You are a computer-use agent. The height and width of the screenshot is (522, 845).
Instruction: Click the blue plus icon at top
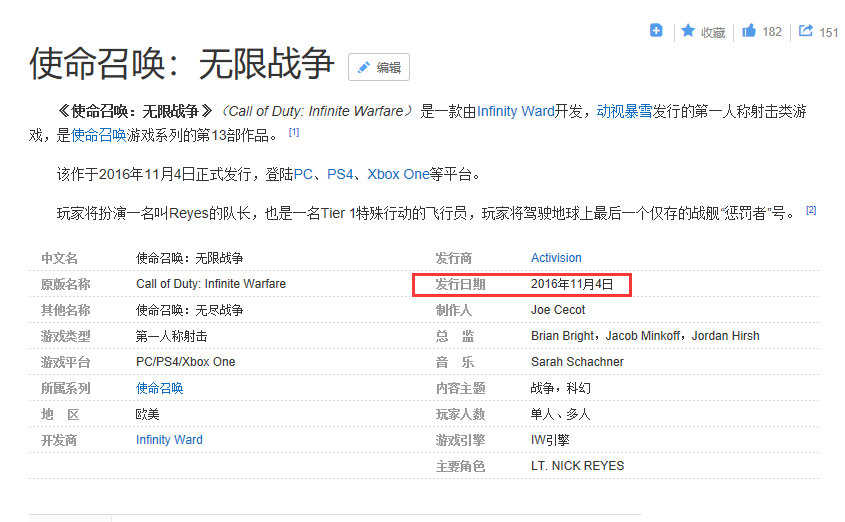pos(656,31)
